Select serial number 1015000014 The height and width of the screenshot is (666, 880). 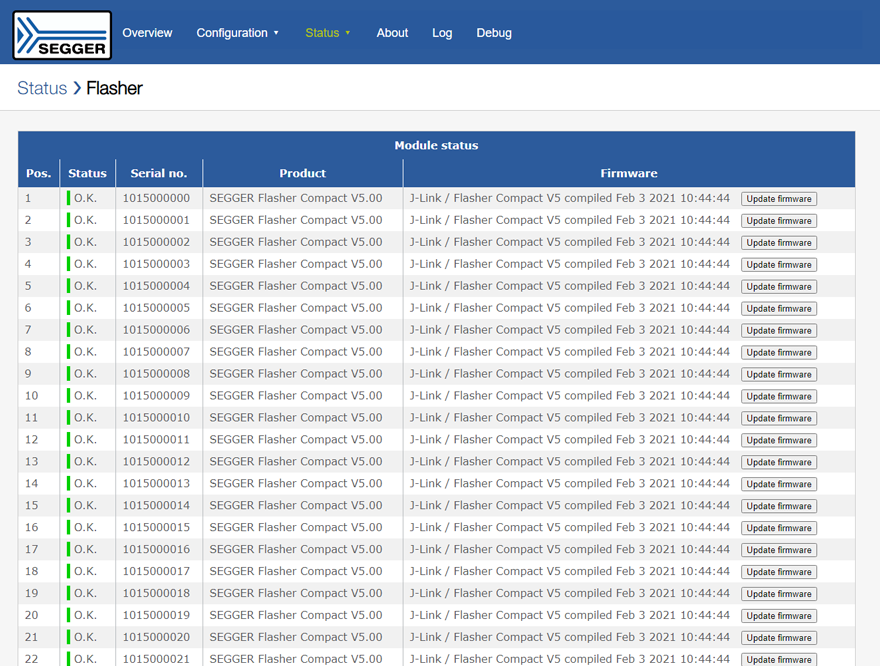pos(156,505)
